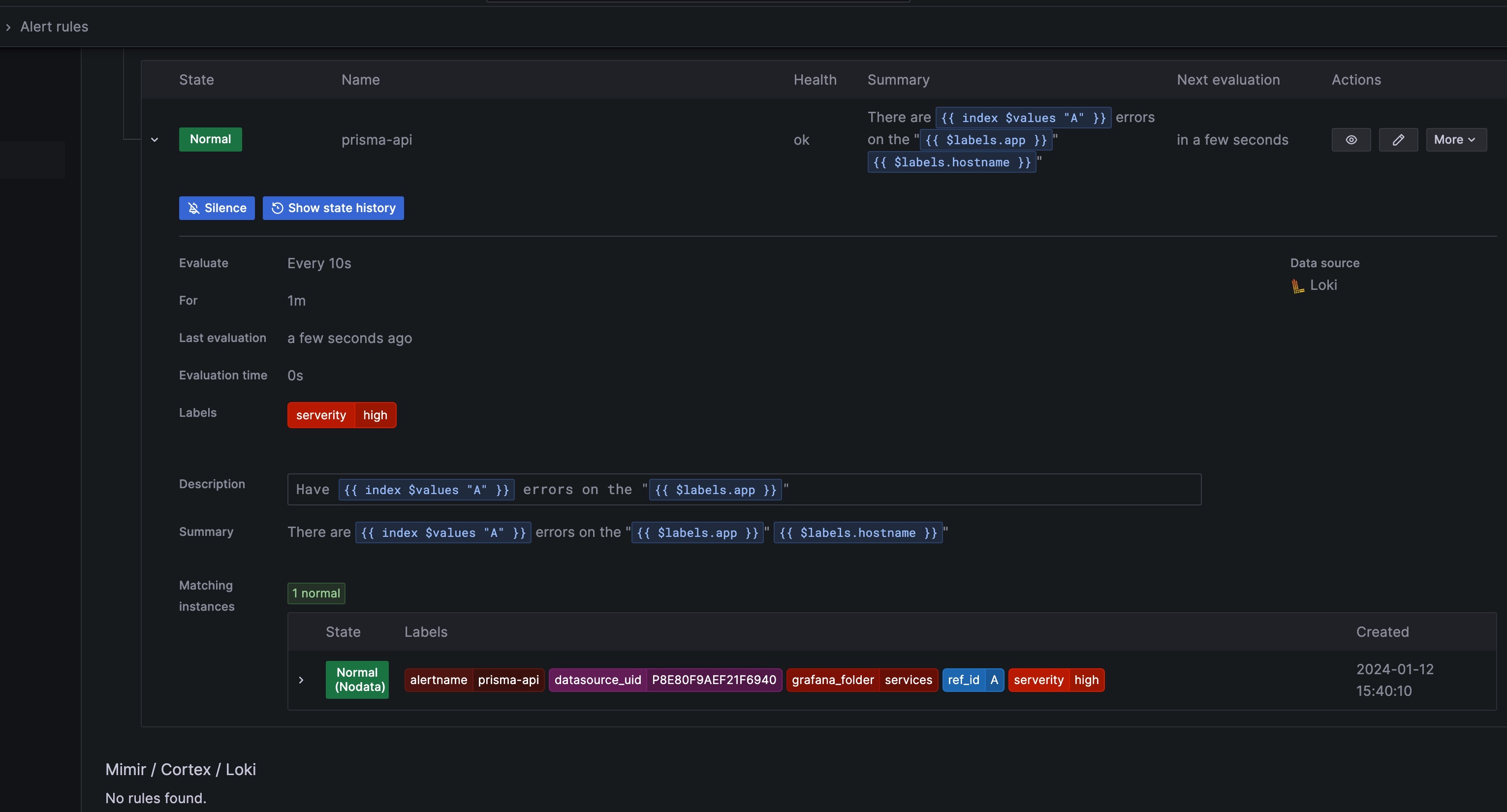Click the Loki data source icon

point(1297,285)
